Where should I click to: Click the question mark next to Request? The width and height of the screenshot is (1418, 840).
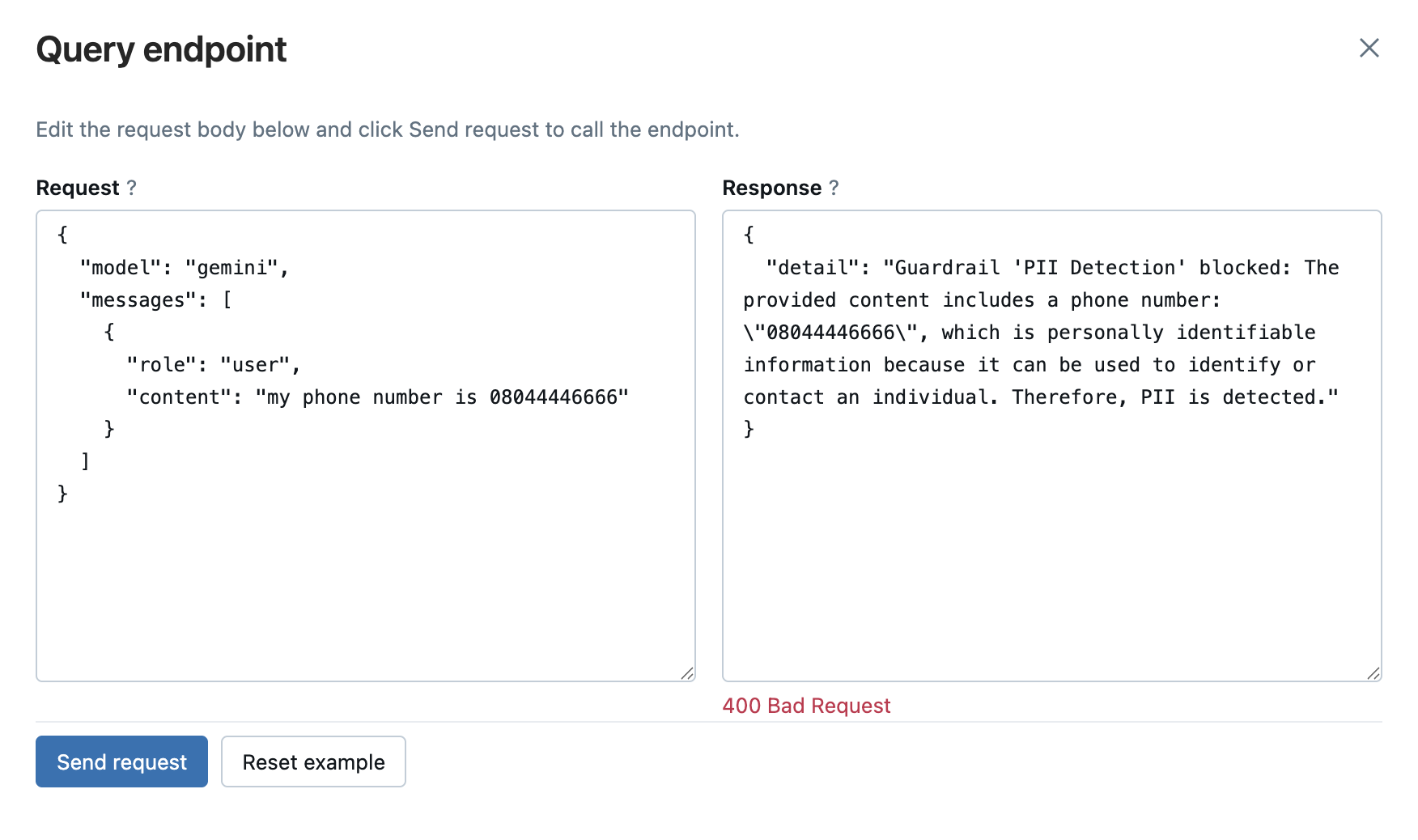coord(133,187)
